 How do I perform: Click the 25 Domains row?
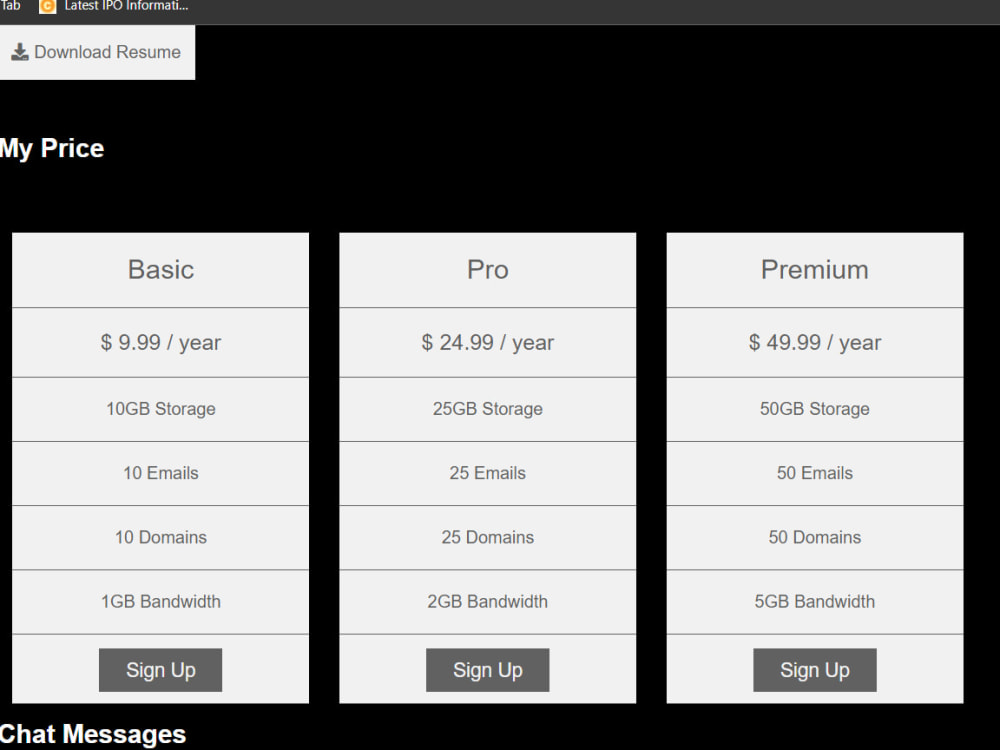[488, 538]
